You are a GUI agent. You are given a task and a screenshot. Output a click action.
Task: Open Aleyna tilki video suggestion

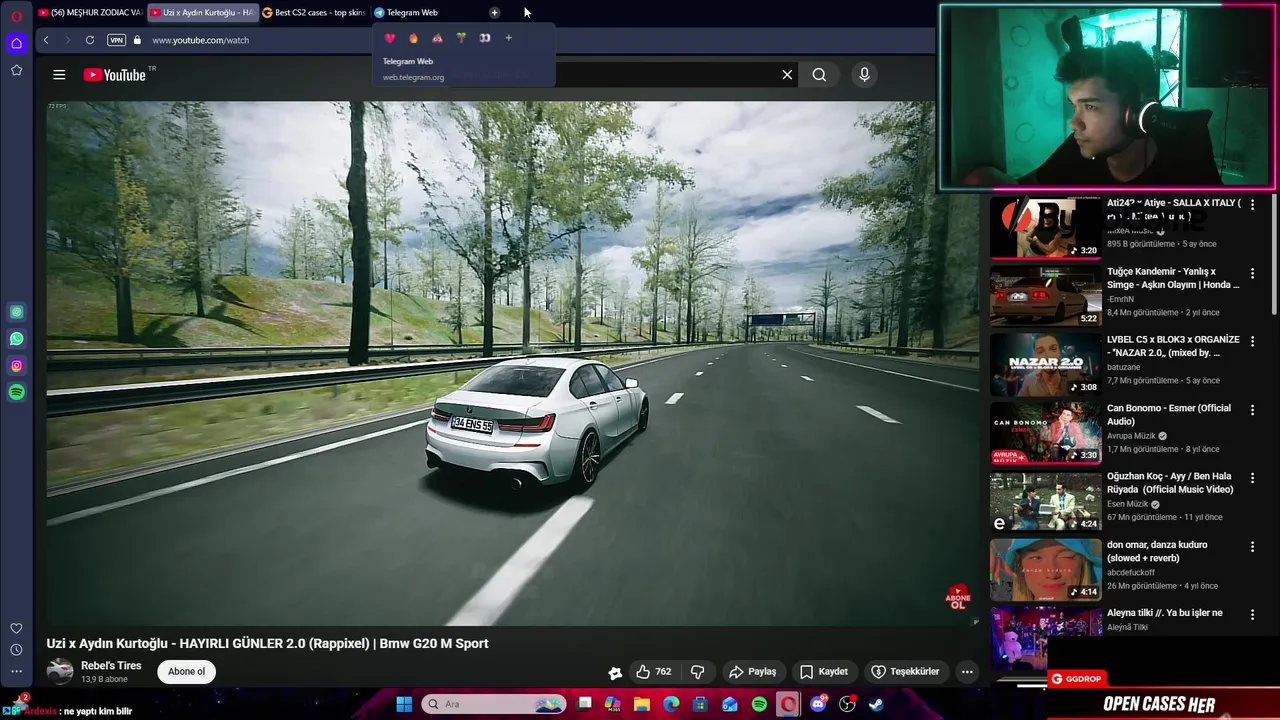tap(1165, 613)
